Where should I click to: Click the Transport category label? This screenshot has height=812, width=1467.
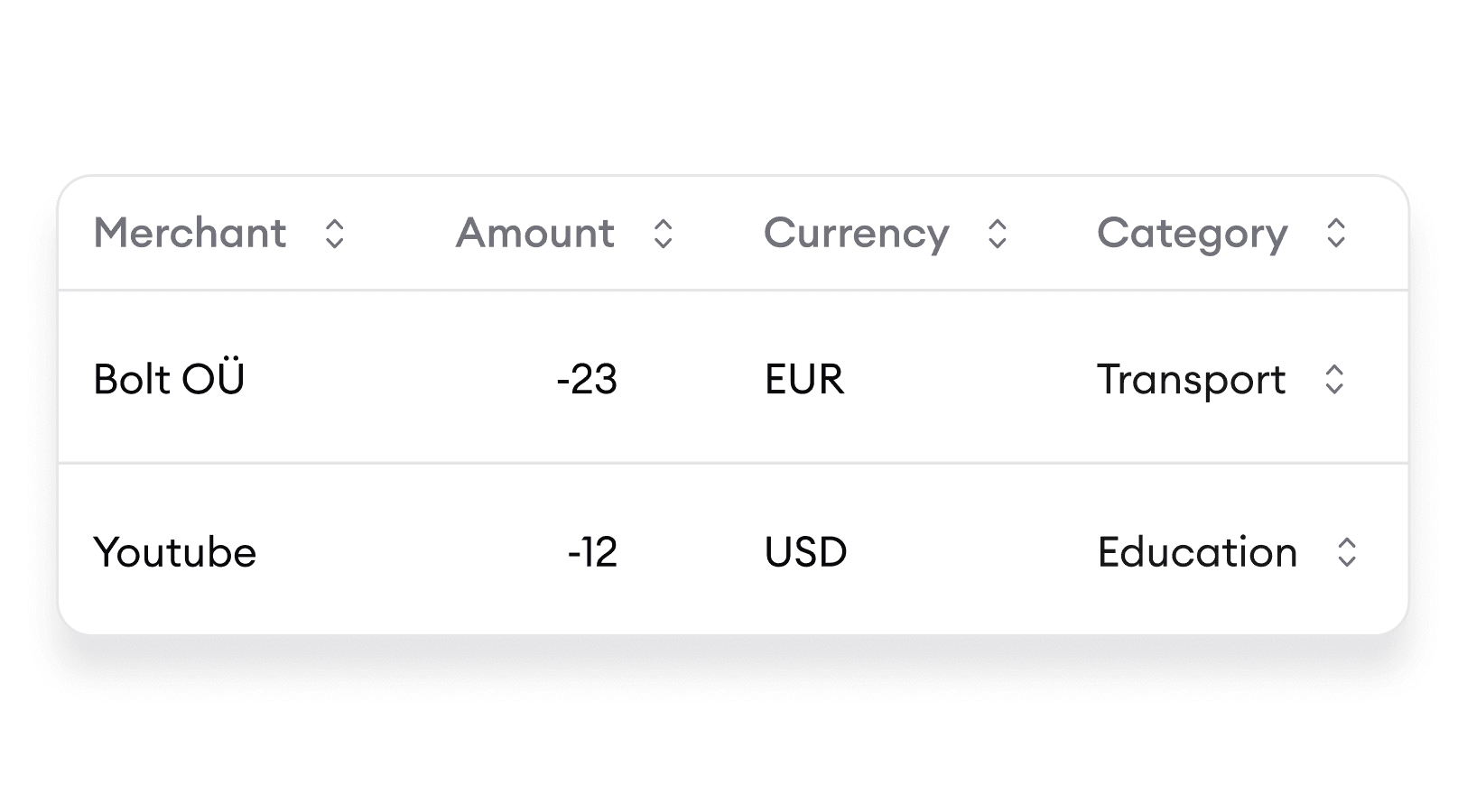pos(1191,380)
